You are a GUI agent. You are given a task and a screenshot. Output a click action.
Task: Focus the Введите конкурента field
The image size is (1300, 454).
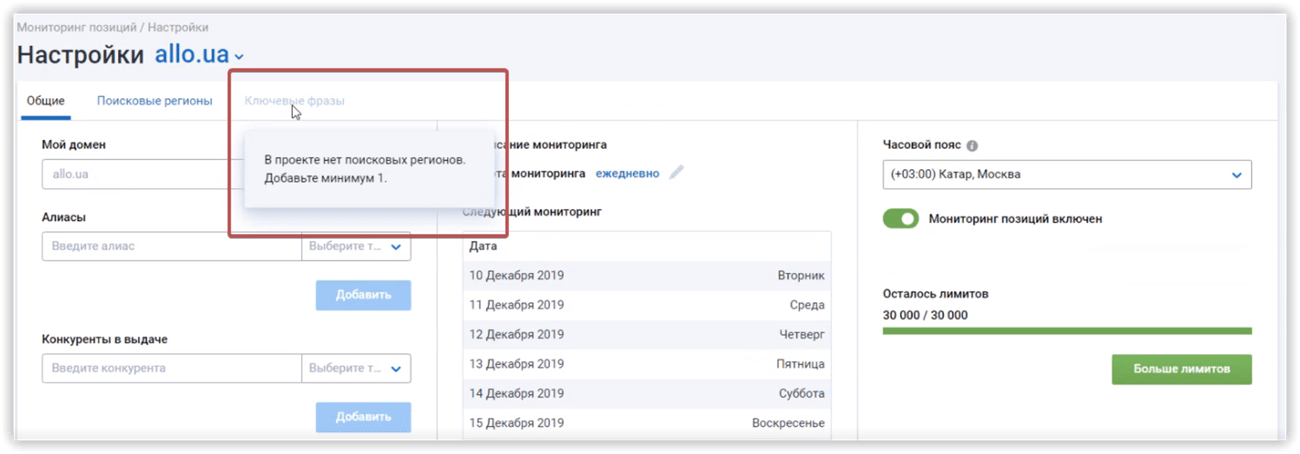(x=171, y=368)
